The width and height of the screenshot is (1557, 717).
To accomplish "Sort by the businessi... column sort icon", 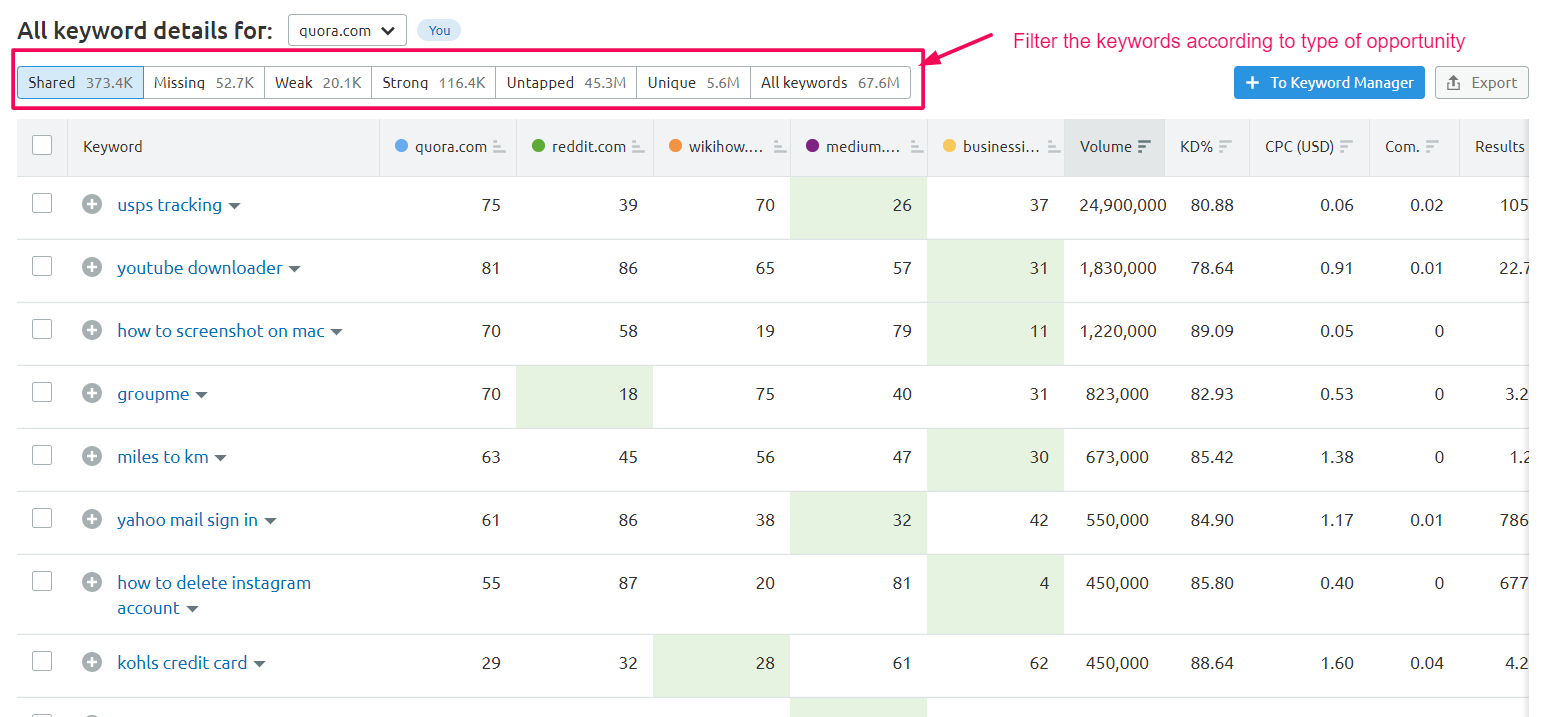I will tap(1053, 147).
